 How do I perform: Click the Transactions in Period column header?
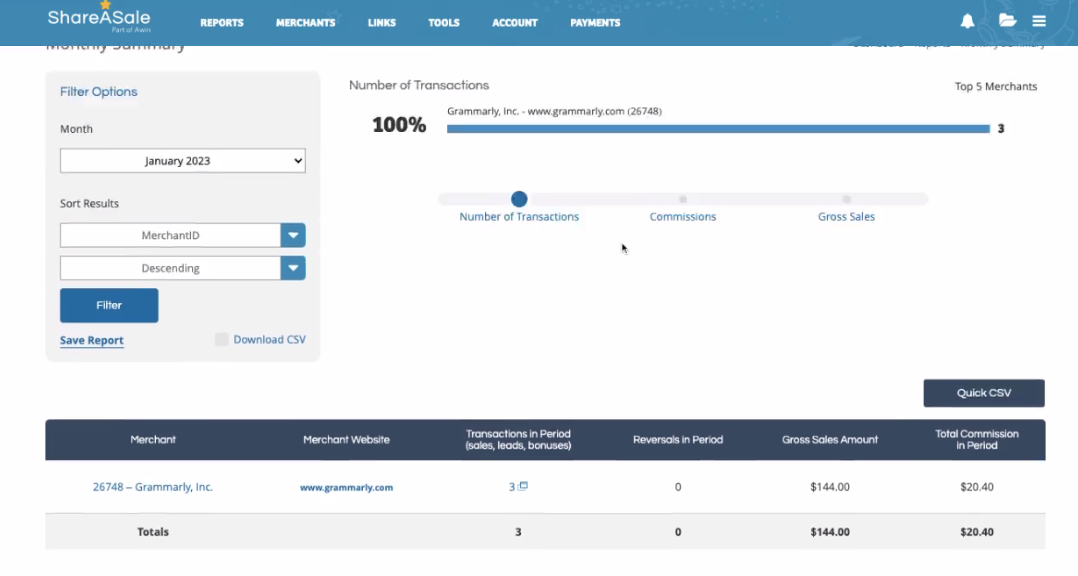[x=518, y=440]
